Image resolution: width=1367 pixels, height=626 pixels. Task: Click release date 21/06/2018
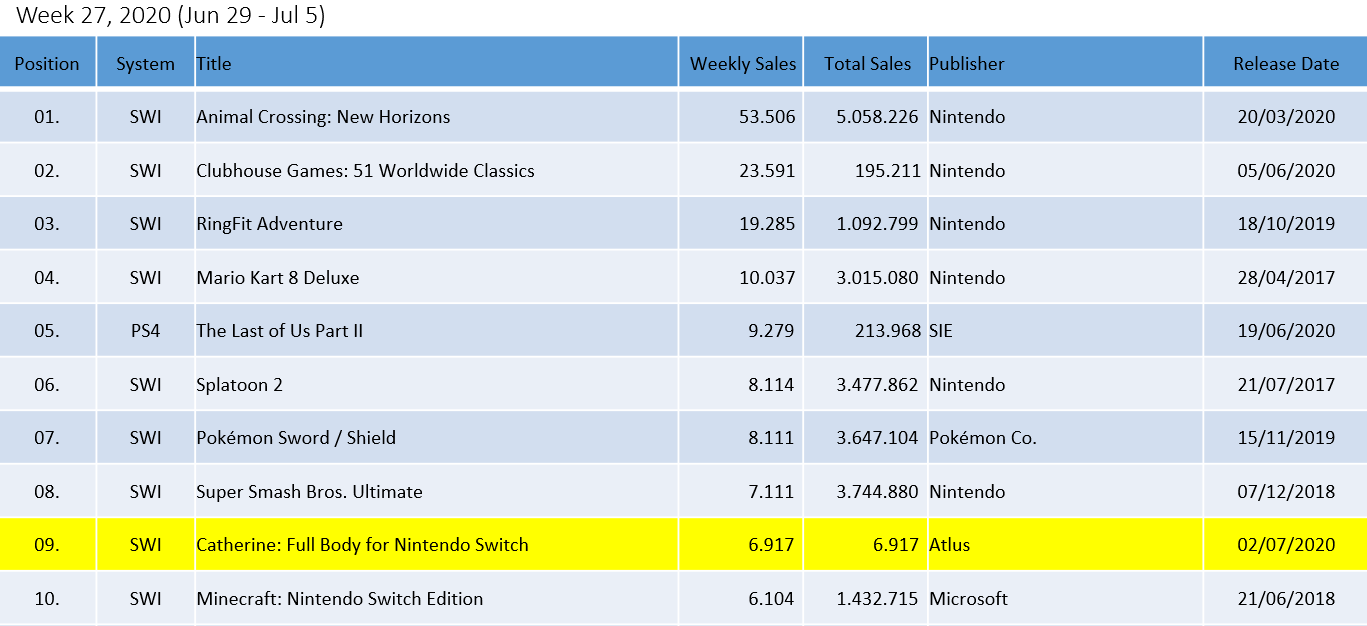(1285, 599)
